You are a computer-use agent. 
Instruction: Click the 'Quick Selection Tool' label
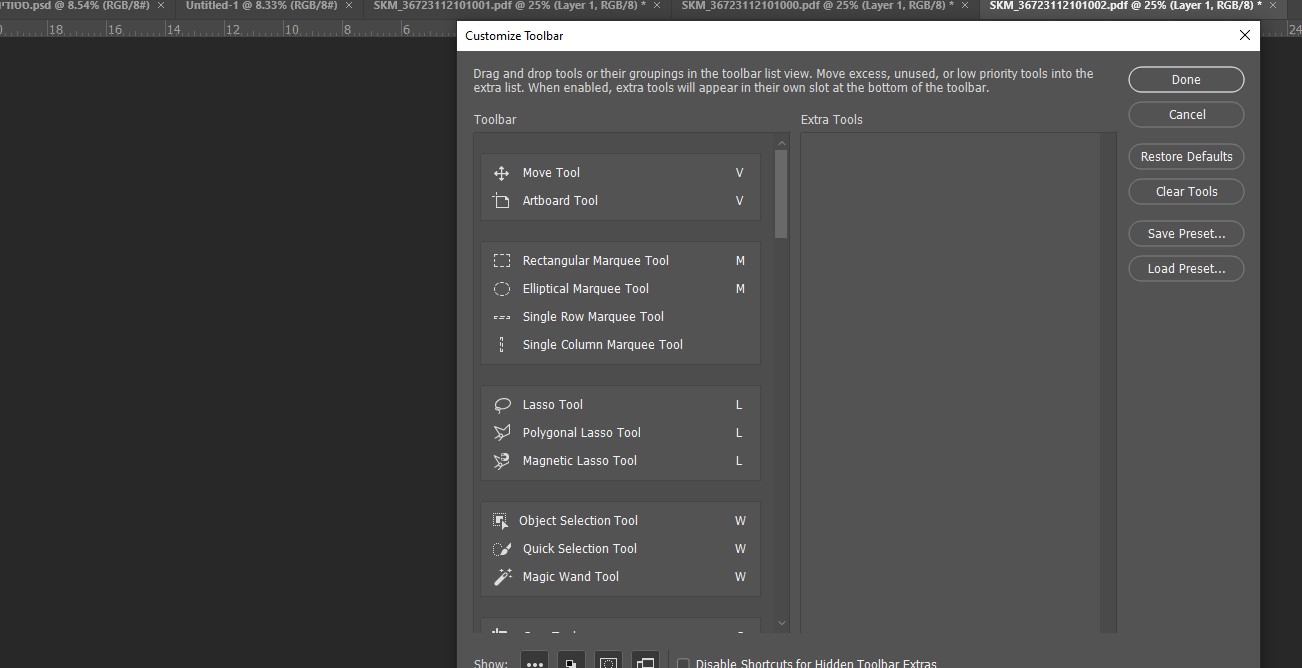coord(580,549)
